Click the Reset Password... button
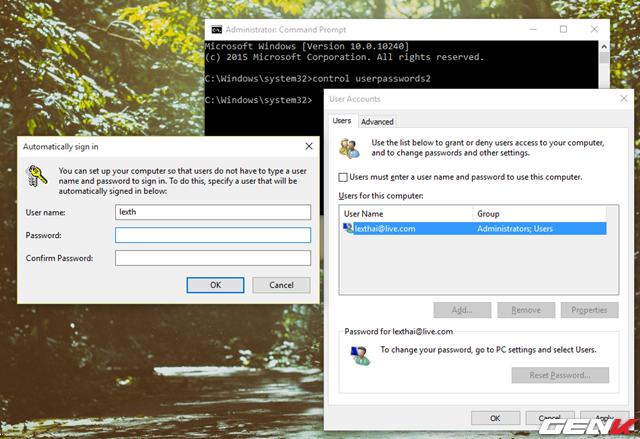 pyautogui.click(x=560, y=375)
